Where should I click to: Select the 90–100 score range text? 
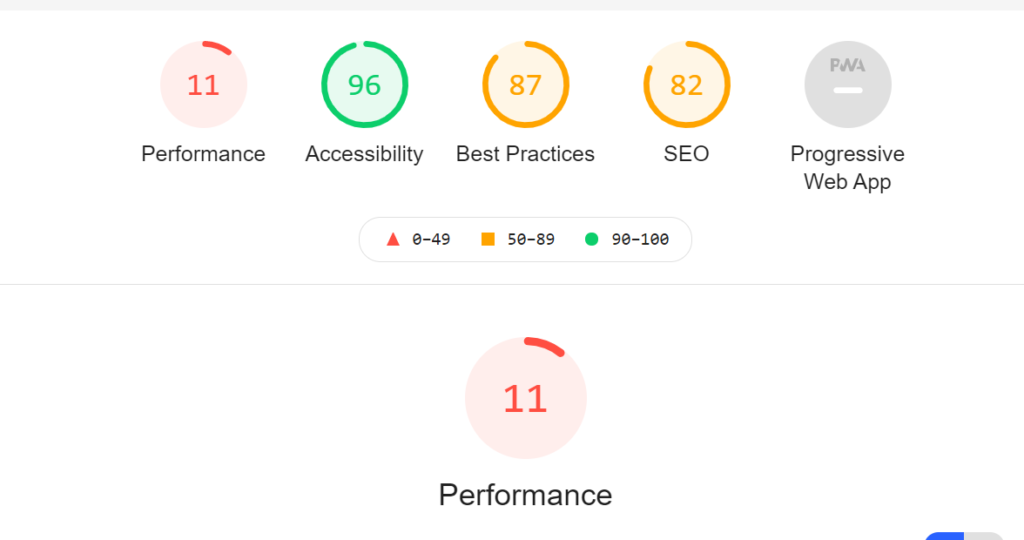640,240
